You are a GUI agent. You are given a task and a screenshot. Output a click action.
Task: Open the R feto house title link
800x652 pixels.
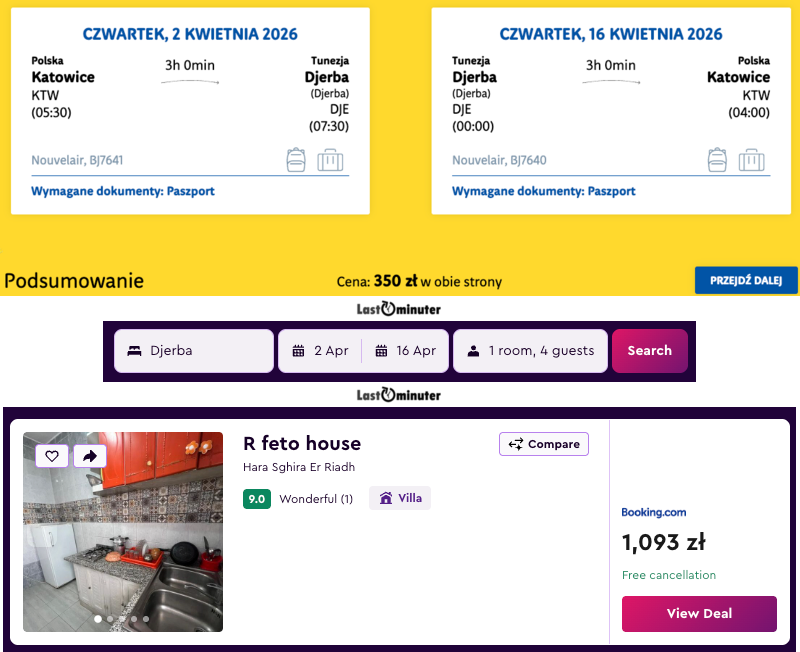tap(302, 443)
